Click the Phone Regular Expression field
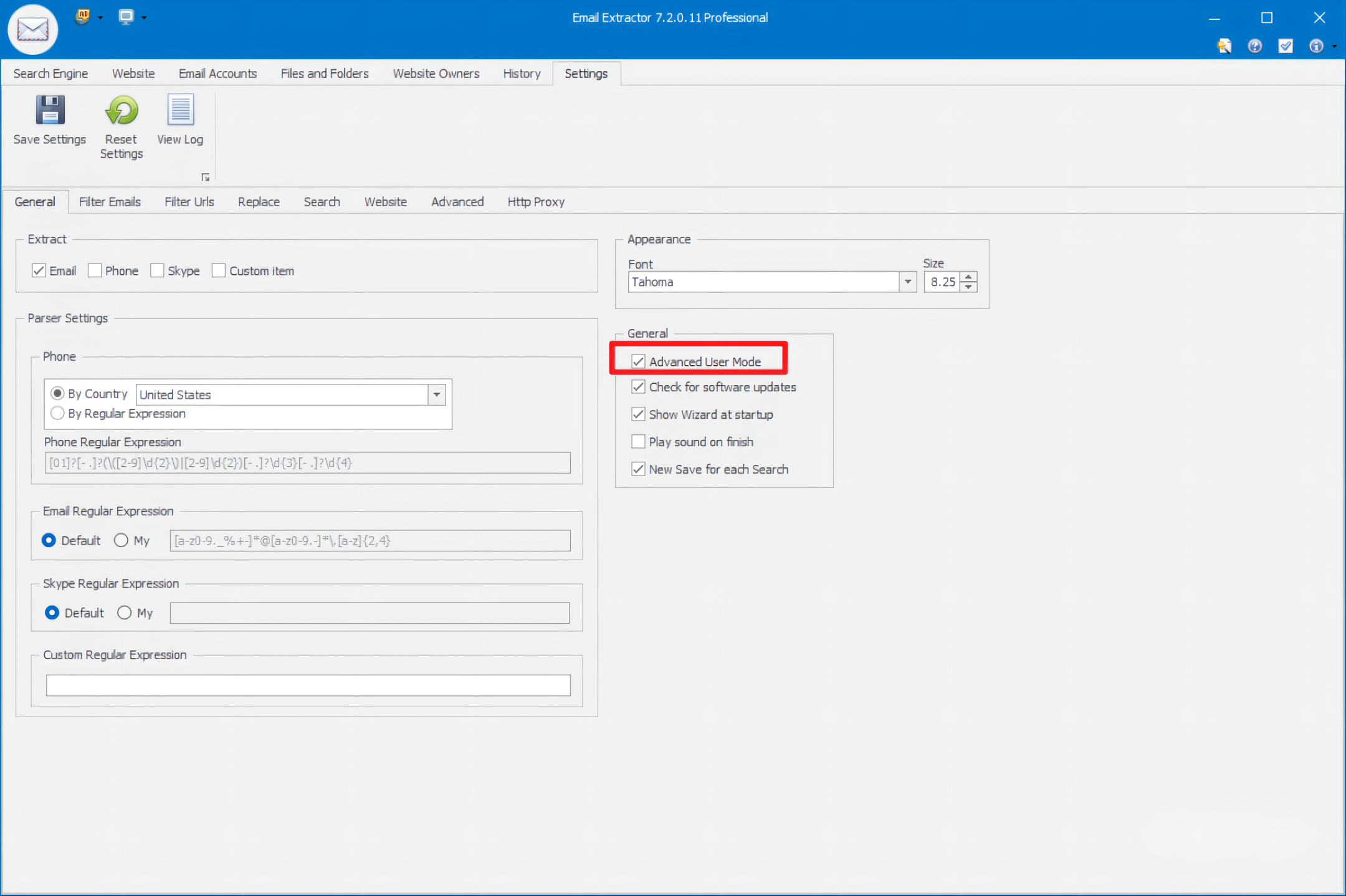The image size is (1346, 896). pos(307,463)
